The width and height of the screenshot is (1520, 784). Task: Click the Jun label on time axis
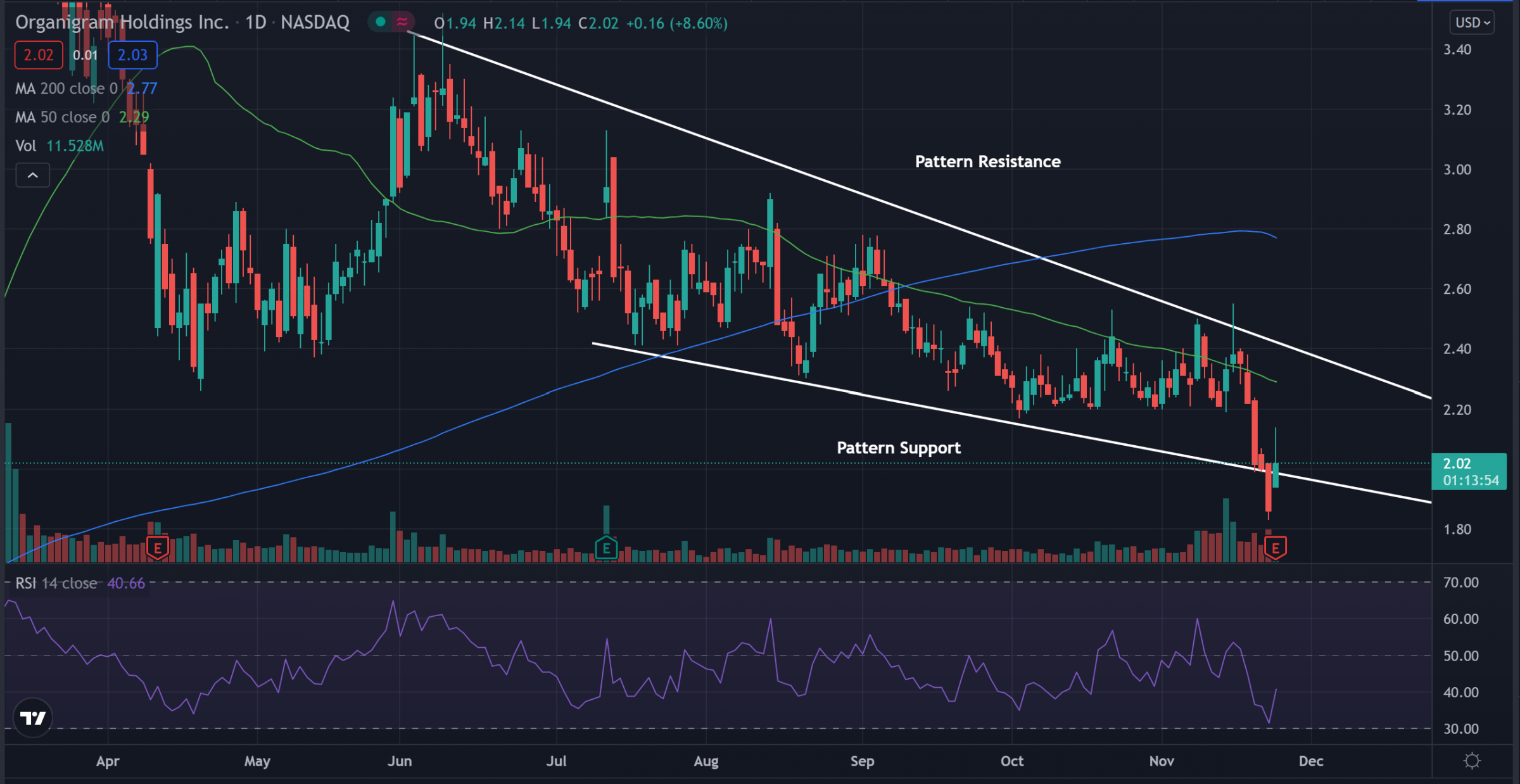pyautogui.click(x=400, y=761)
